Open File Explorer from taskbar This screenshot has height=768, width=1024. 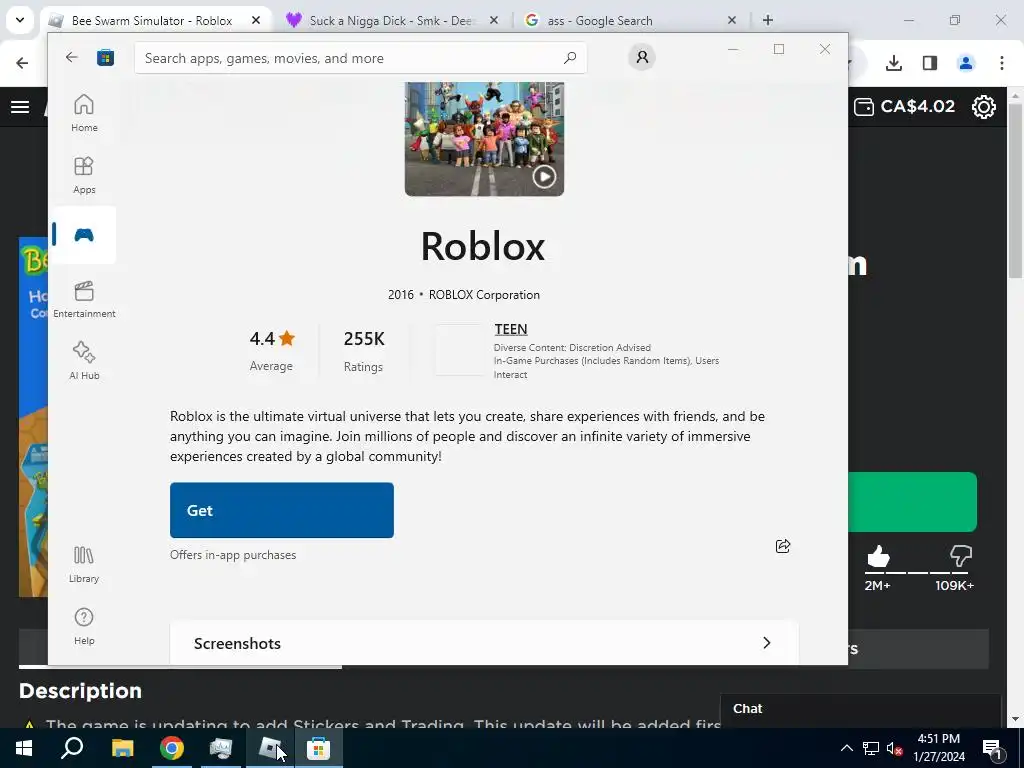(x=122, y=748)
